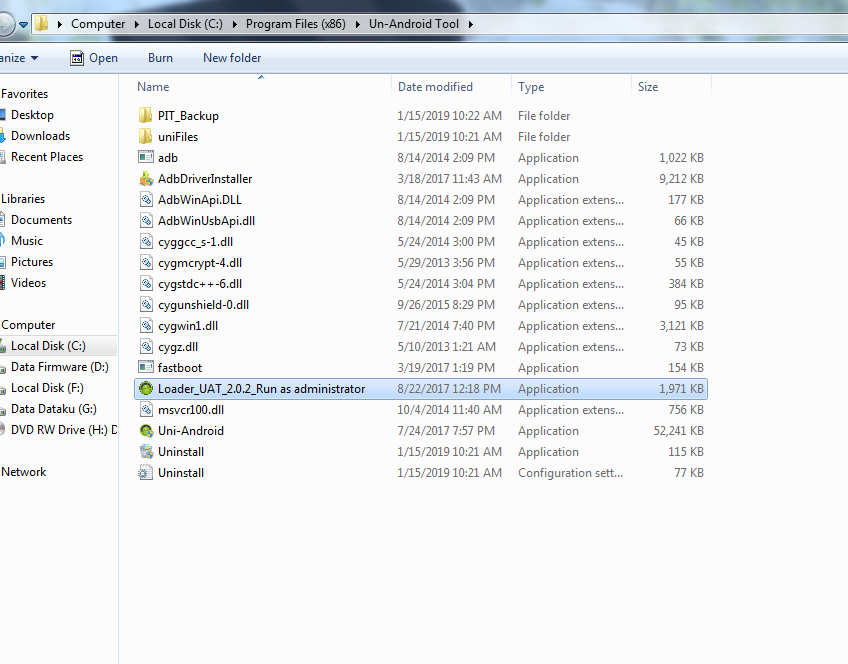Click the msvcr100.dll file name
Image resolution: width=848 pixels, height=664 pixels.
pyautogui.click(x=191, y=410)
